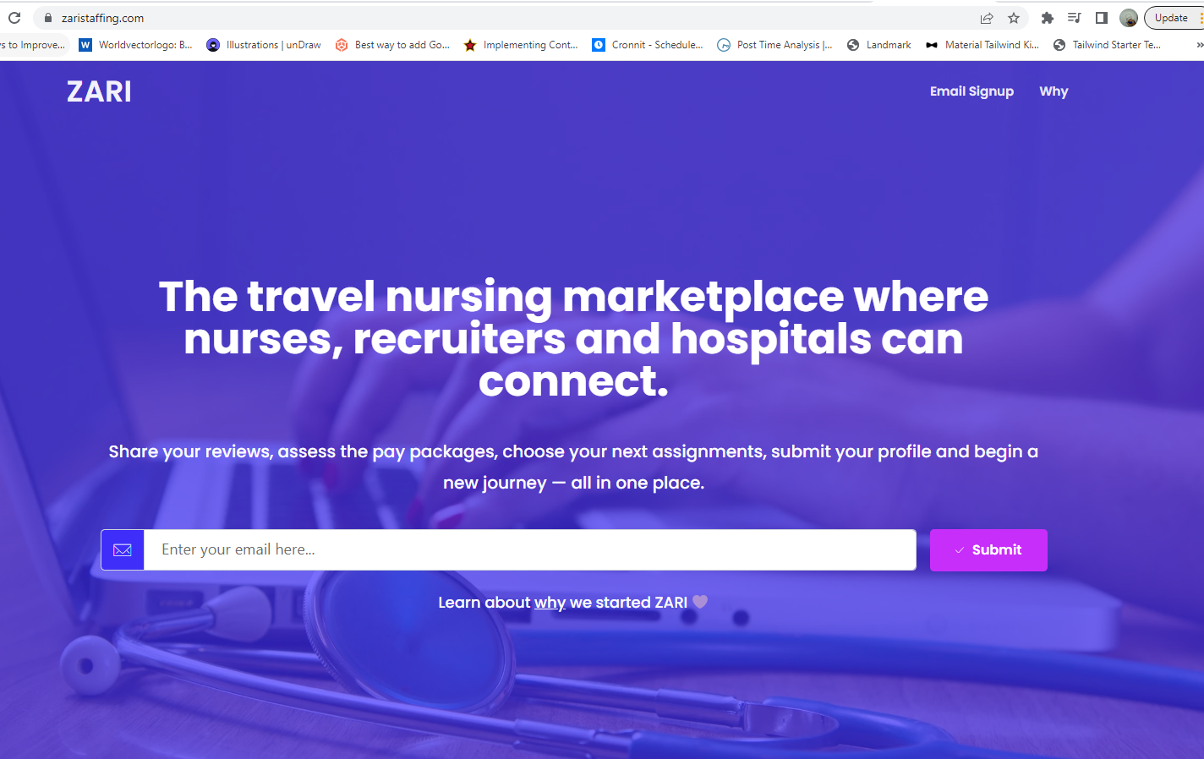Viewport: 1204px width, 760px height.
Task: Click the Chrome profile avatar
Action: [x=1129, y=18]
